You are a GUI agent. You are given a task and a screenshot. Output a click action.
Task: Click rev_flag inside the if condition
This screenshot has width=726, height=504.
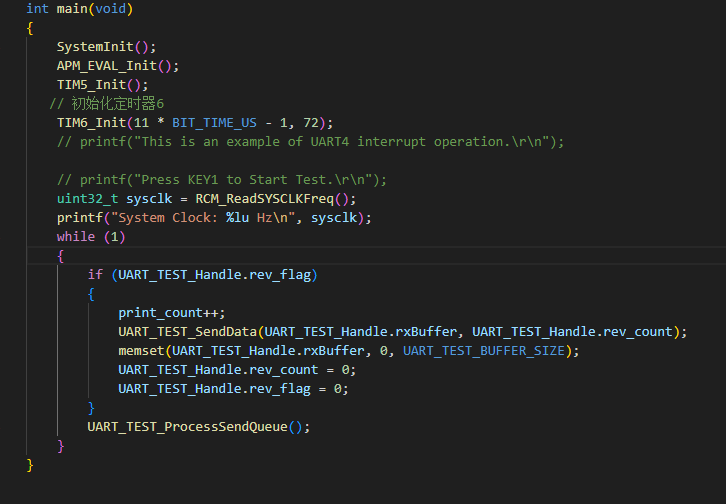point(280,275)
